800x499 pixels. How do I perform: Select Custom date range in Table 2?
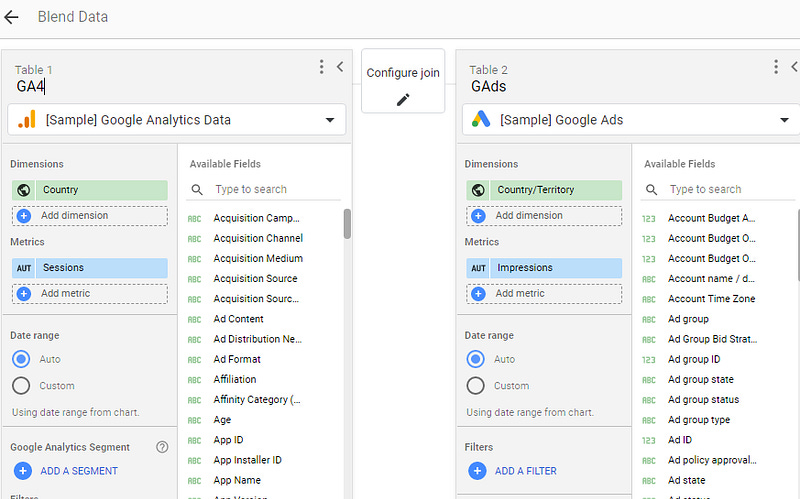tap(476, 386)
